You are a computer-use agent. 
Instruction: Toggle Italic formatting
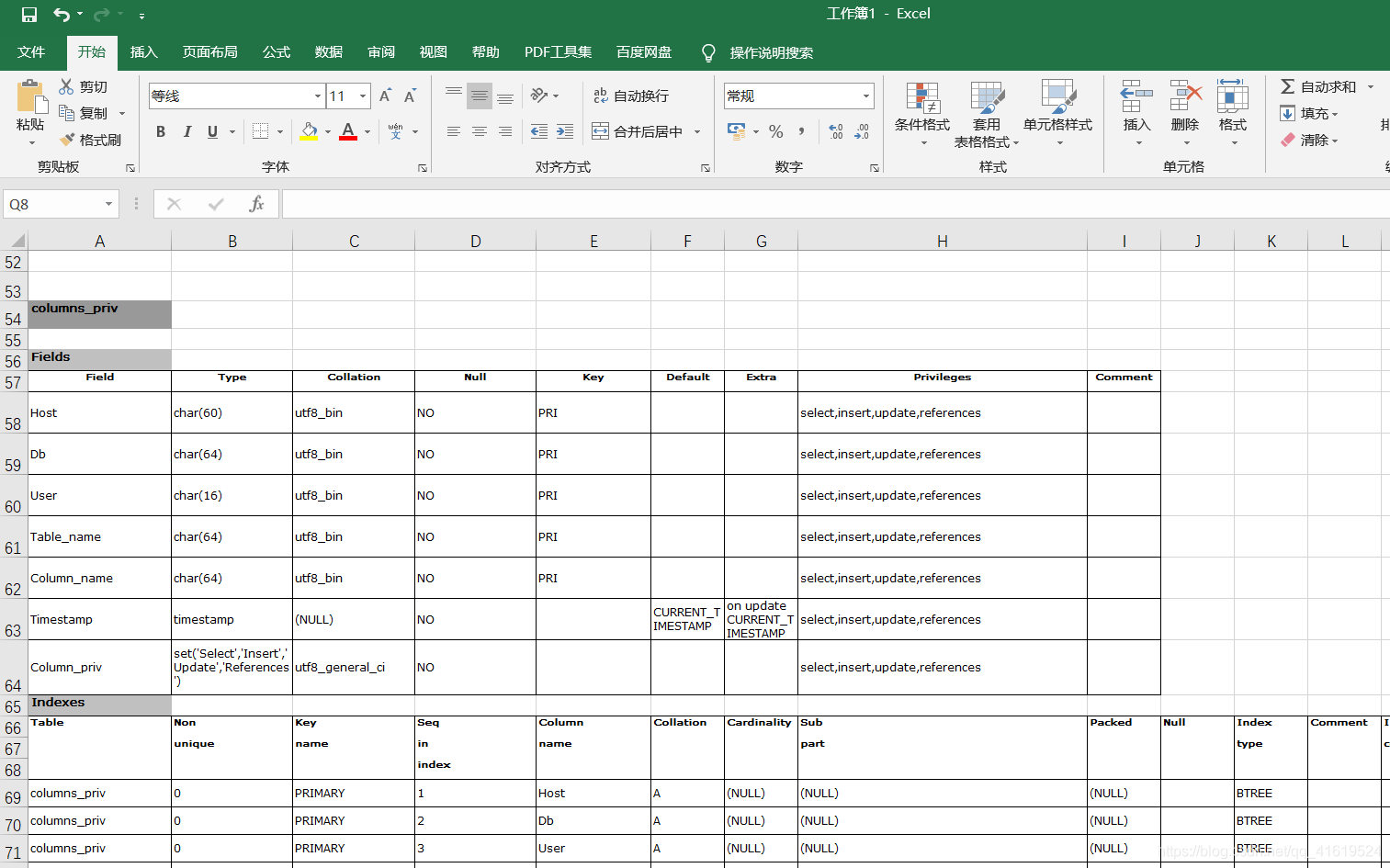coord(186,131)
